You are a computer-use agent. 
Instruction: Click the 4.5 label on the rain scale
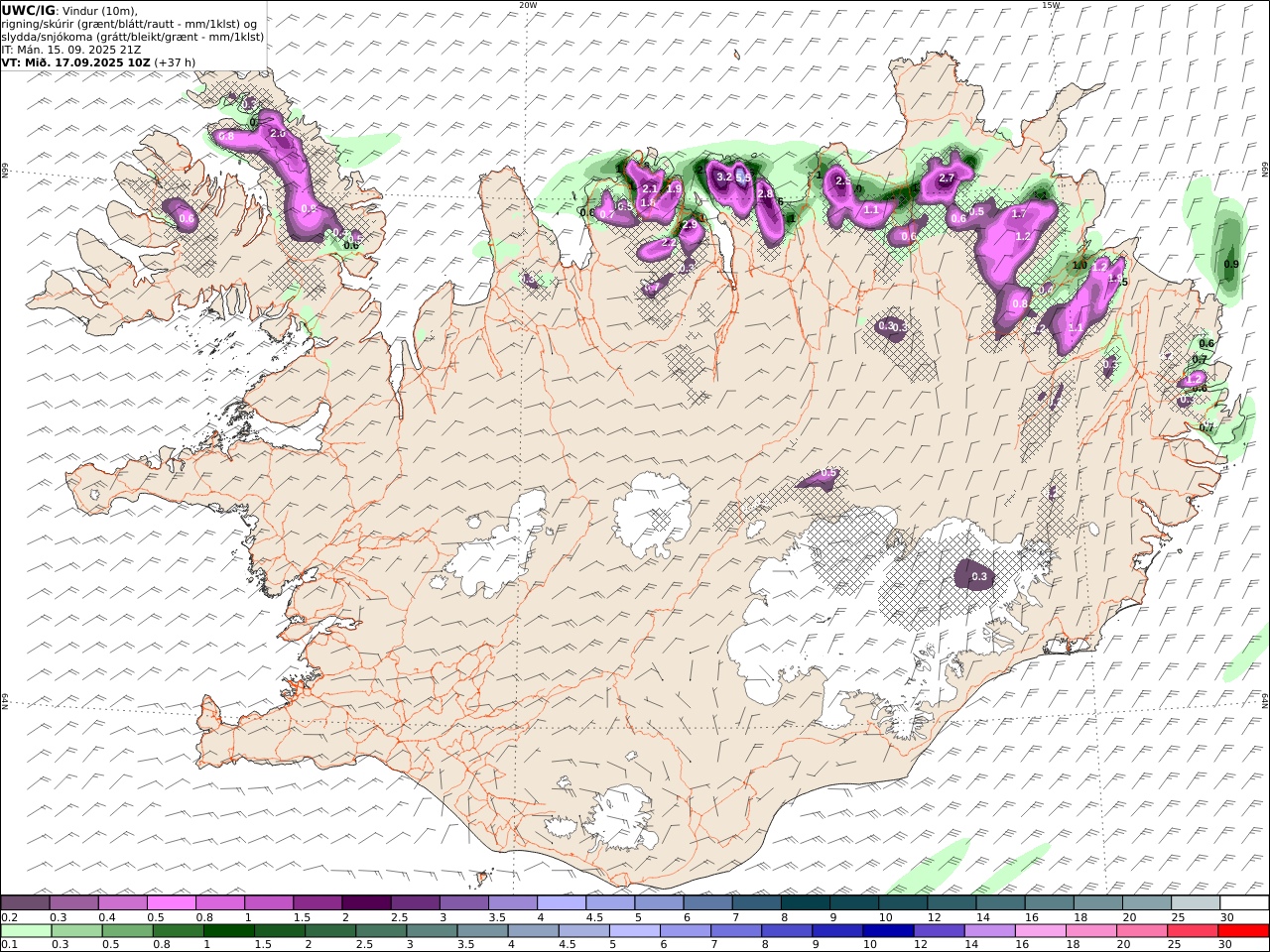click(x=566, y=945)
